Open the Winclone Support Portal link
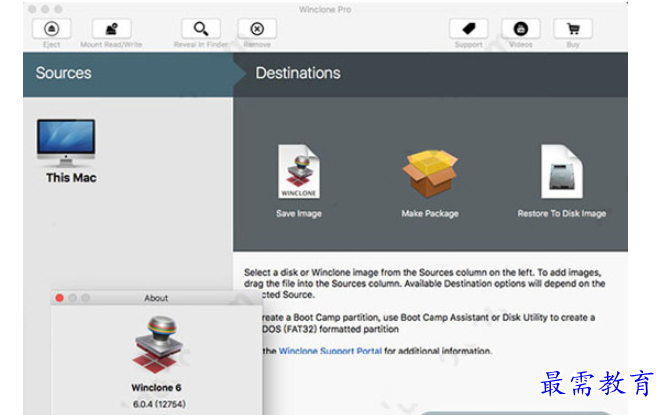This screenshot has height=415, width=662. 330,351
